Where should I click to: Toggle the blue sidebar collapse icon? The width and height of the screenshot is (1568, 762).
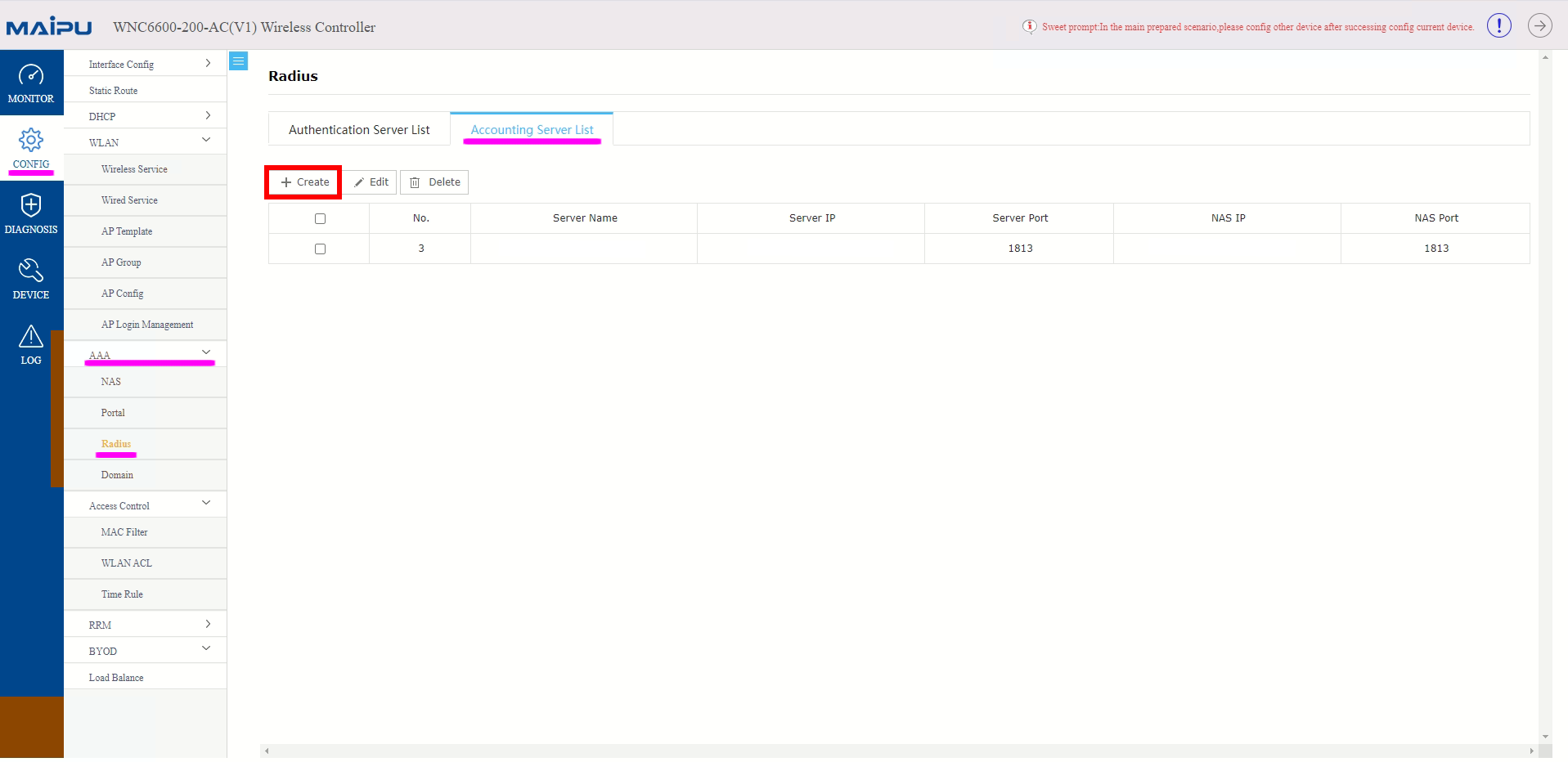(x=238, y=61)
